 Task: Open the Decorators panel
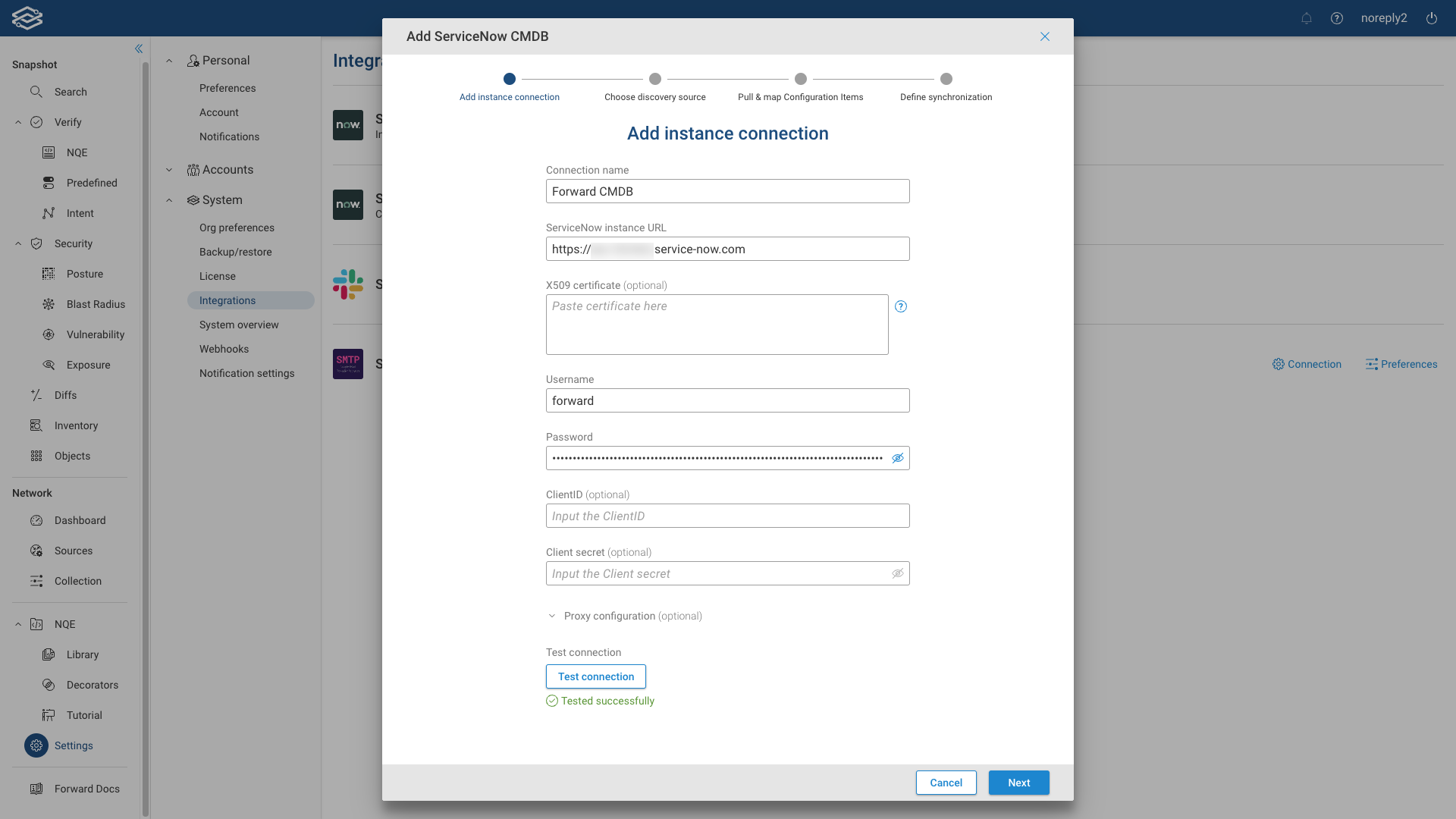92,685
